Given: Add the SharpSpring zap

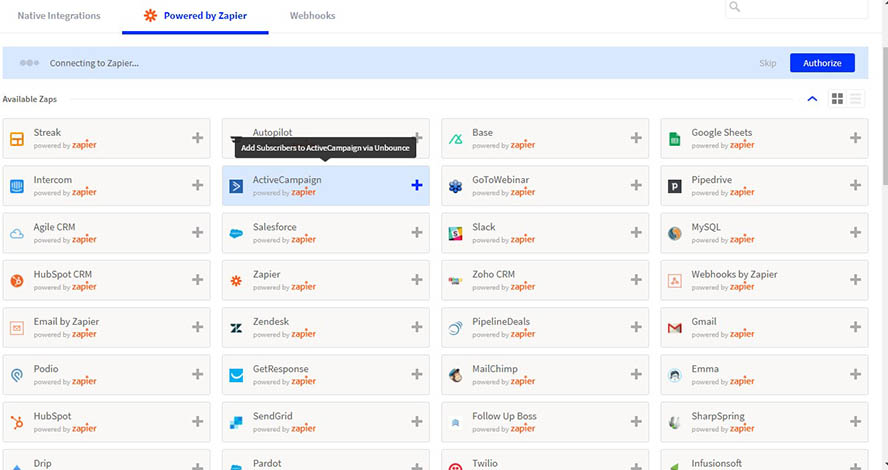Looking at the screenshot, I should tap(855, 421).
